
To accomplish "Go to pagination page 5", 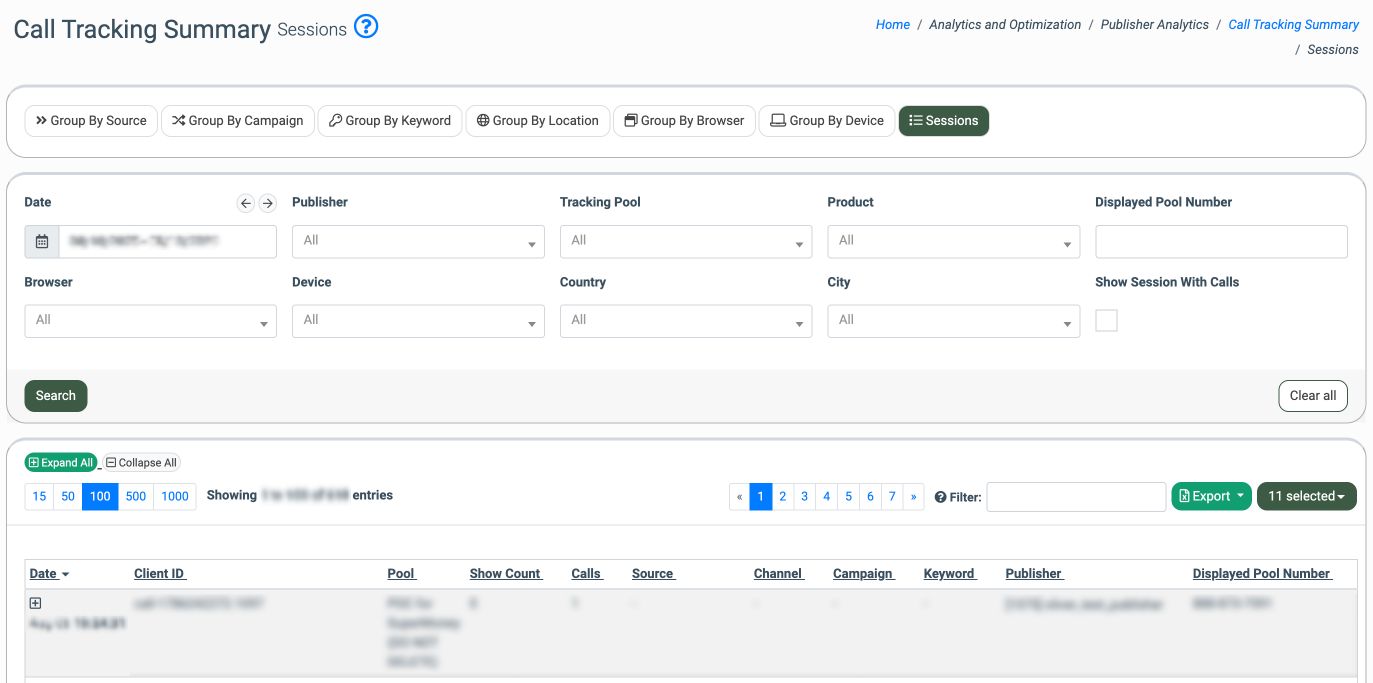I will tap(849, 496).
